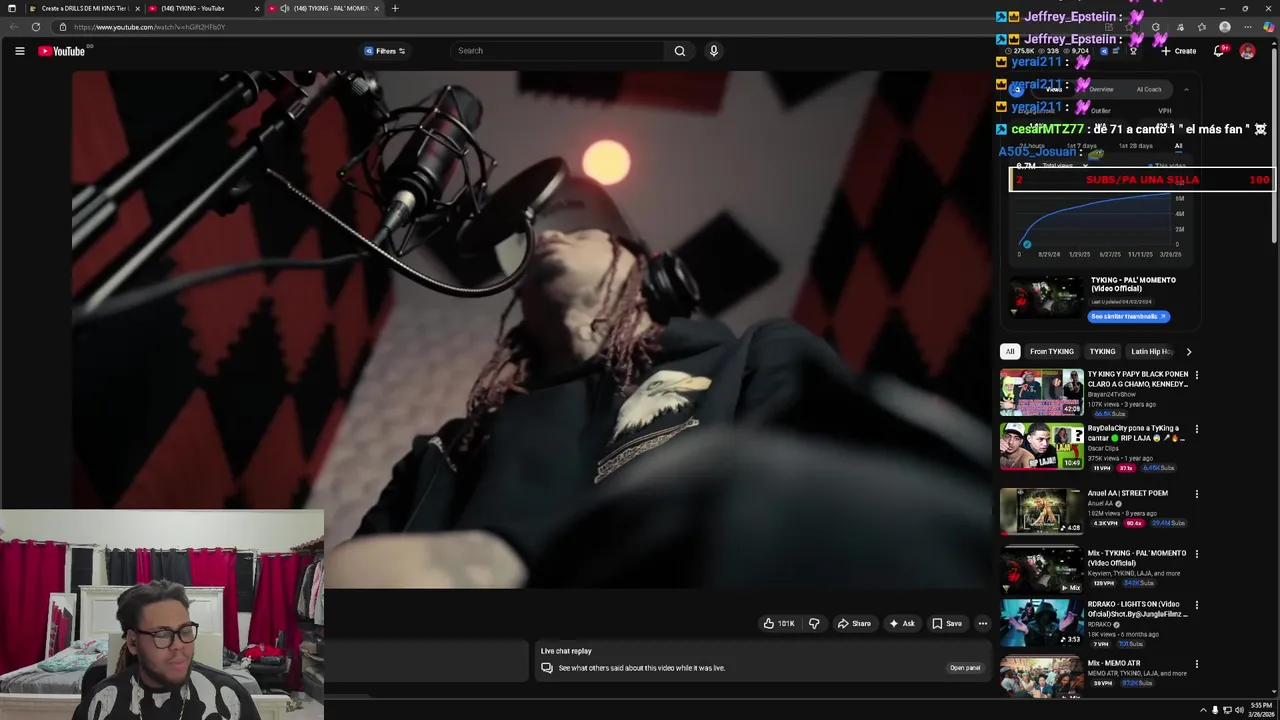The height and width of the screenshot is (720, 1280).
Task: Save the video to a playlist
Action: (946, 623)
